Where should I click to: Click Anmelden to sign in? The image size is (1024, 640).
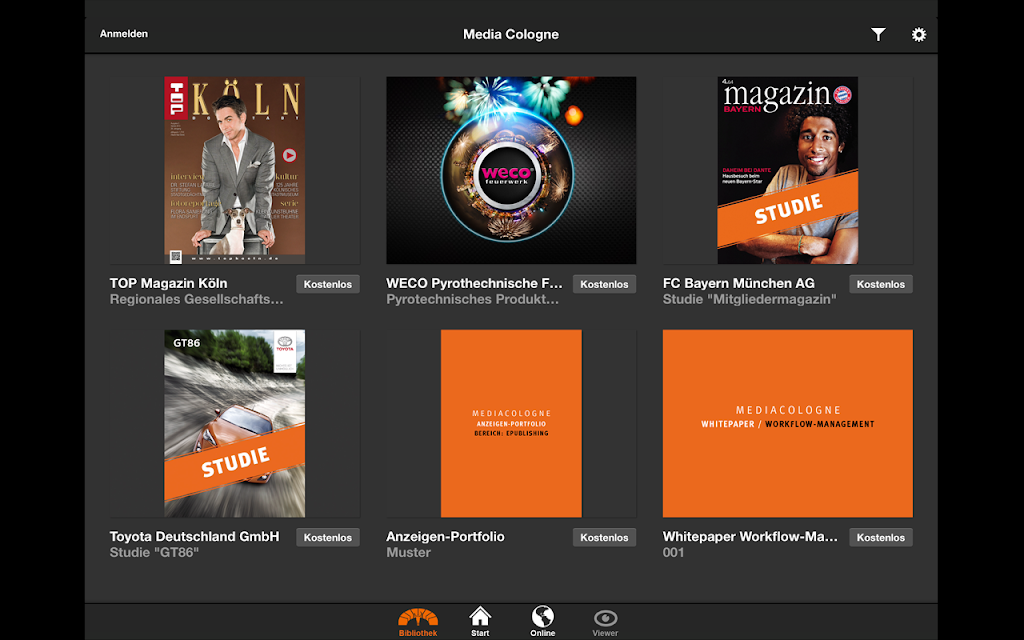pos(123,34)
